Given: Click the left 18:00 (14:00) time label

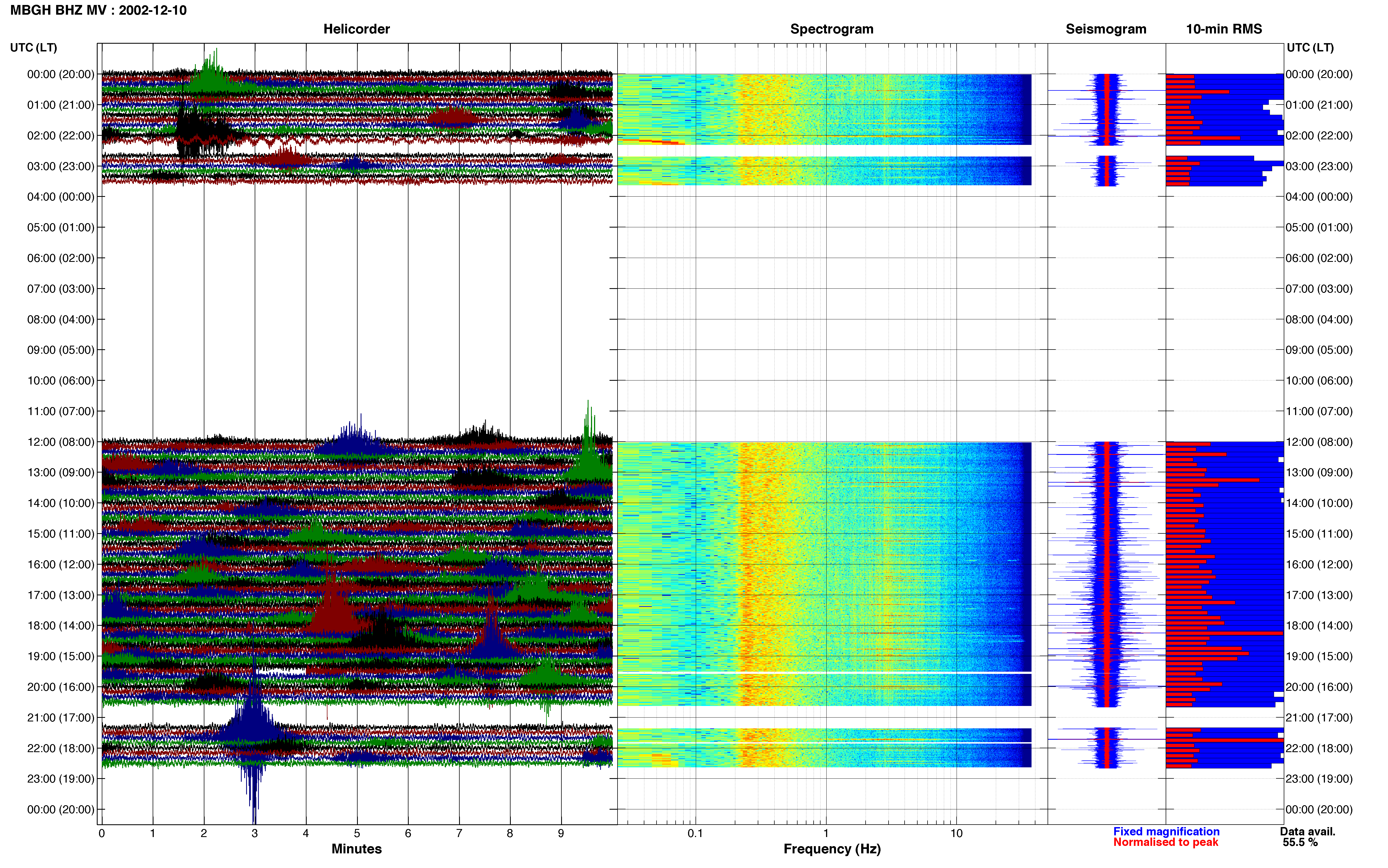Looking at the screenshot, I should (60, 626).
